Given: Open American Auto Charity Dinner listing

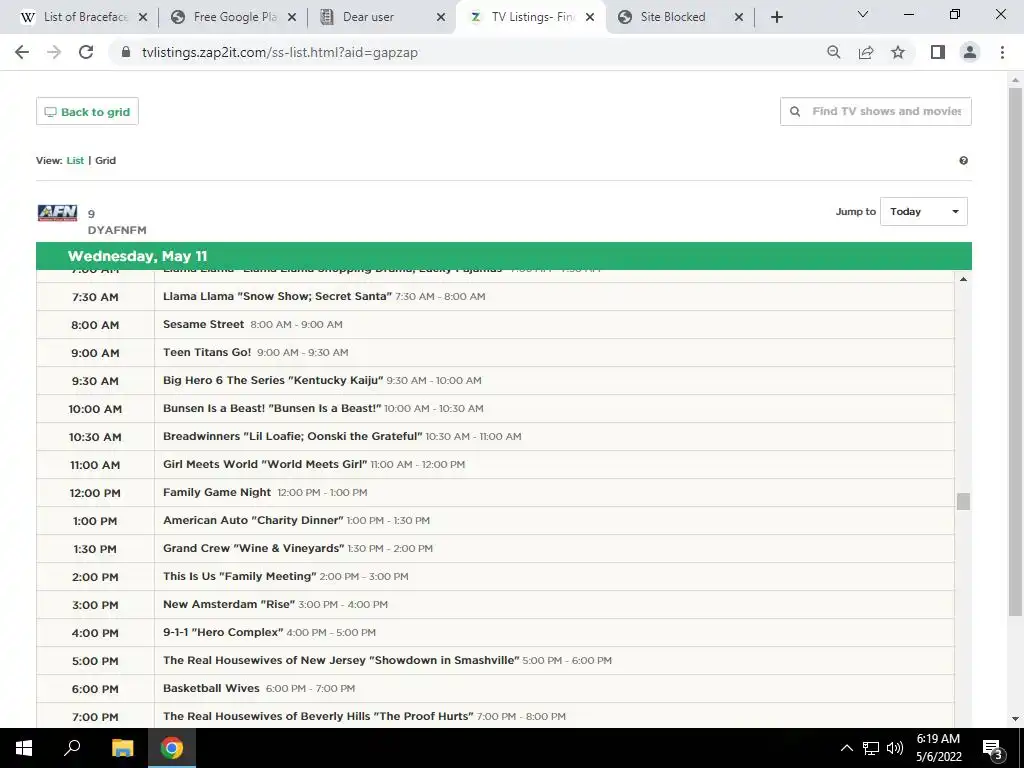Looking at the screenshot, I should [253, 521].
